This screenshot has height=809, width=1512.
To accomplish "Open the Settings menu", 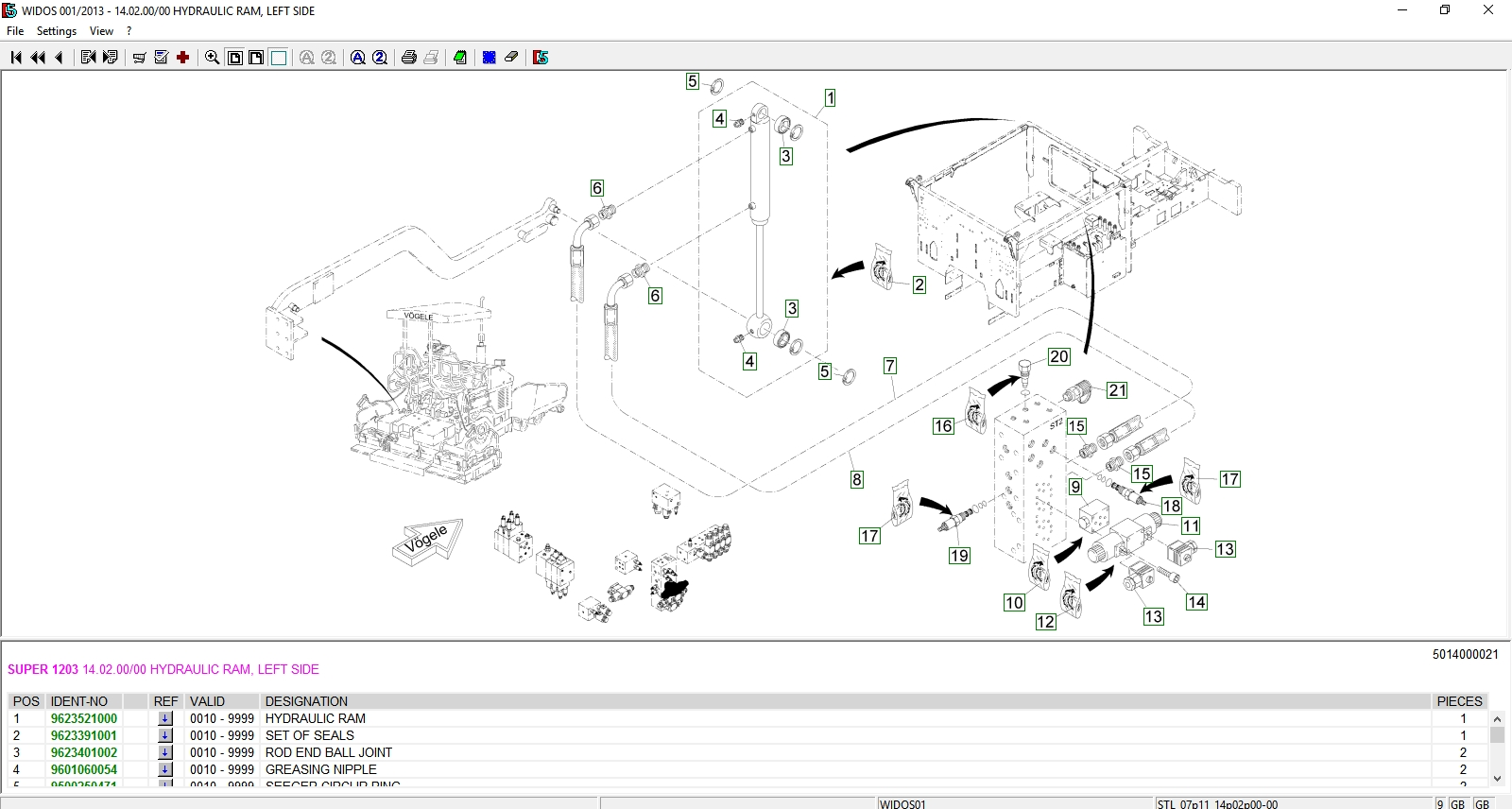I will 57,31.
